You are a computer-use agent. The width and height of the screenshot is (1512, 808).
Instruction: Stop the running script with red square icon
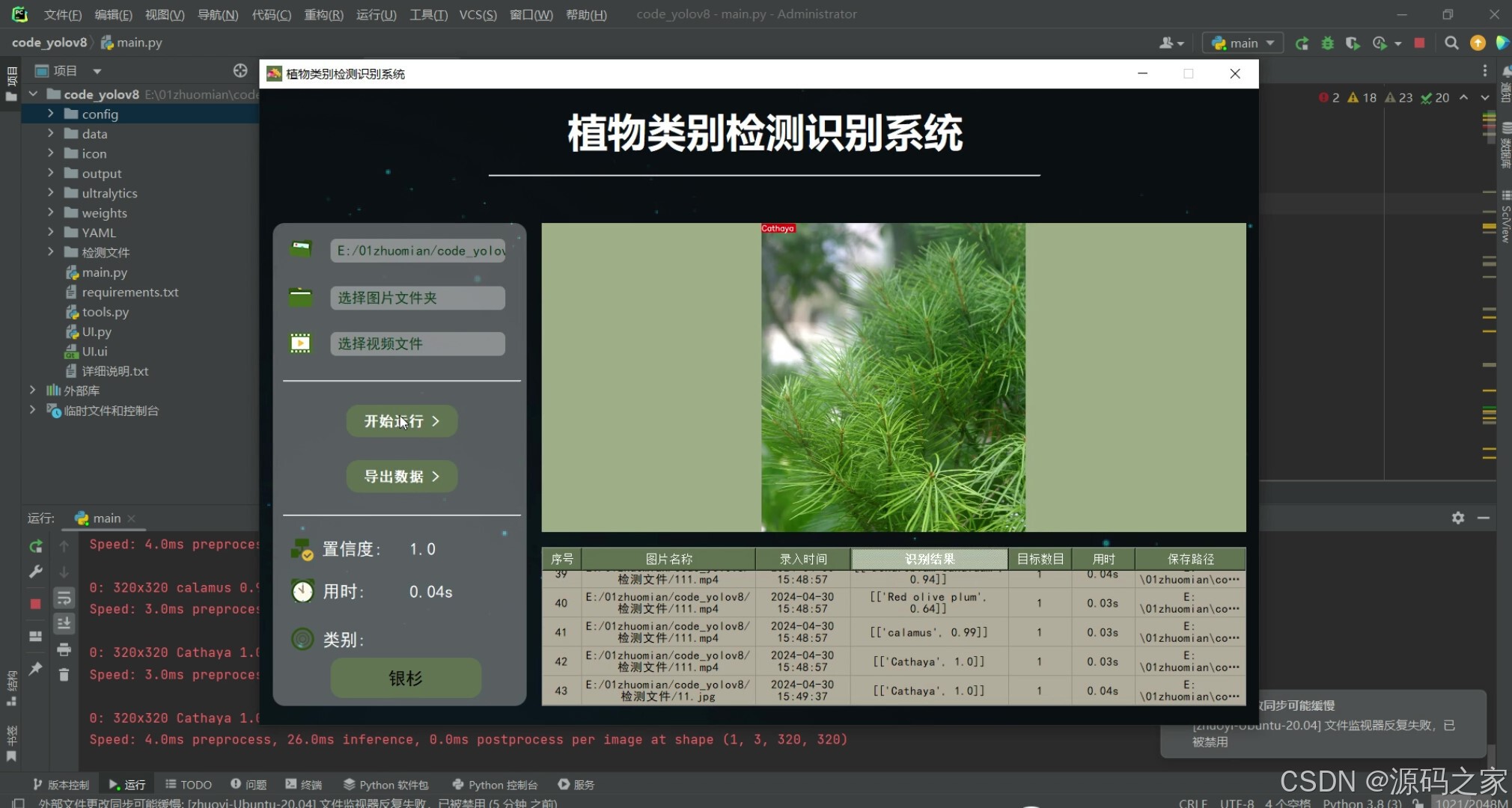pos(1420,43)
